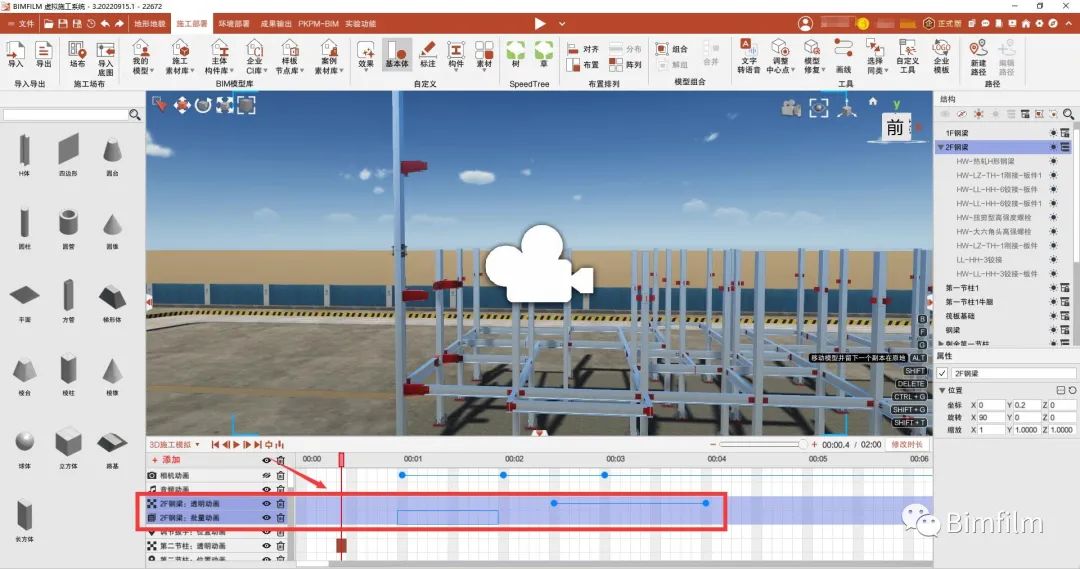Click the redo arrow icon

click(119, 23)
